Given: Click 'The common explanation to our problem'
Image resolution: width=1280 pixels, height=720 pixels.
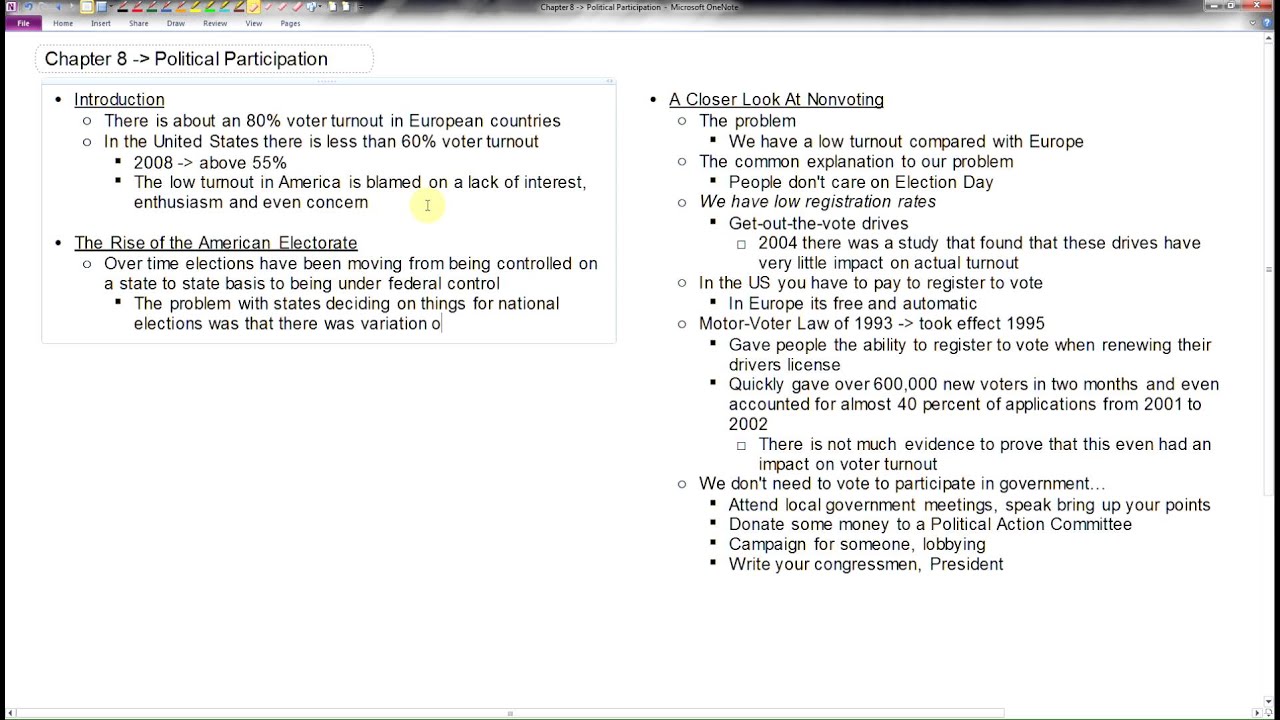Looking at the screenshot, I should [856, 162].
